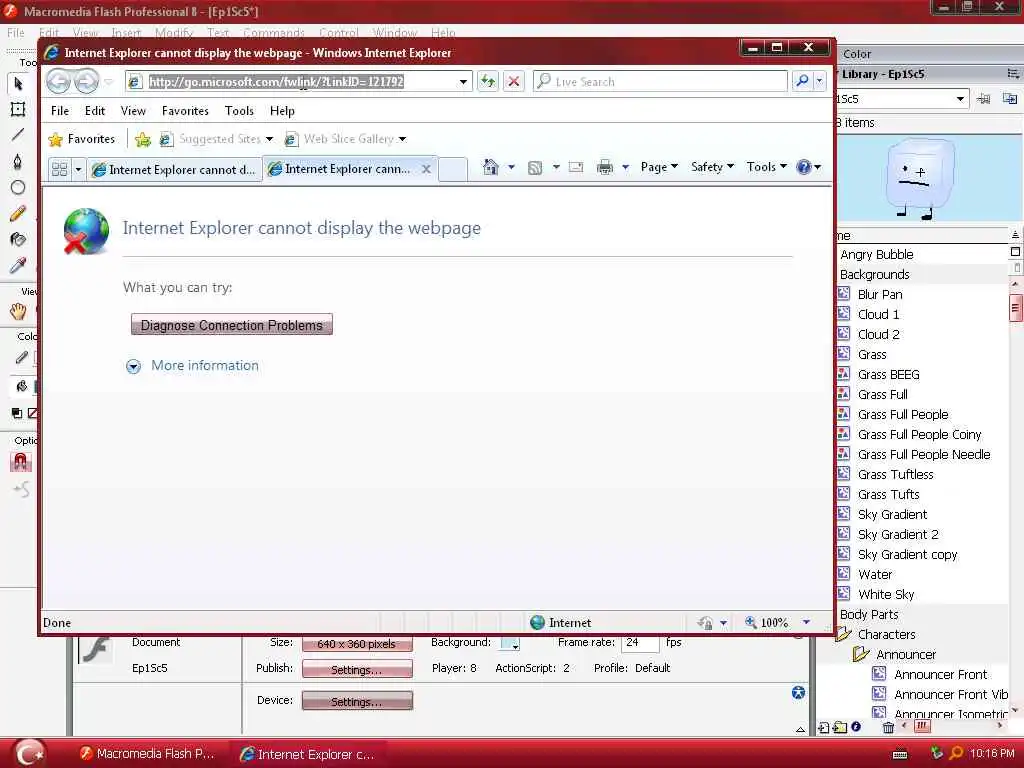
Task: Open the IE Help menu
Action: coord(282,111)
